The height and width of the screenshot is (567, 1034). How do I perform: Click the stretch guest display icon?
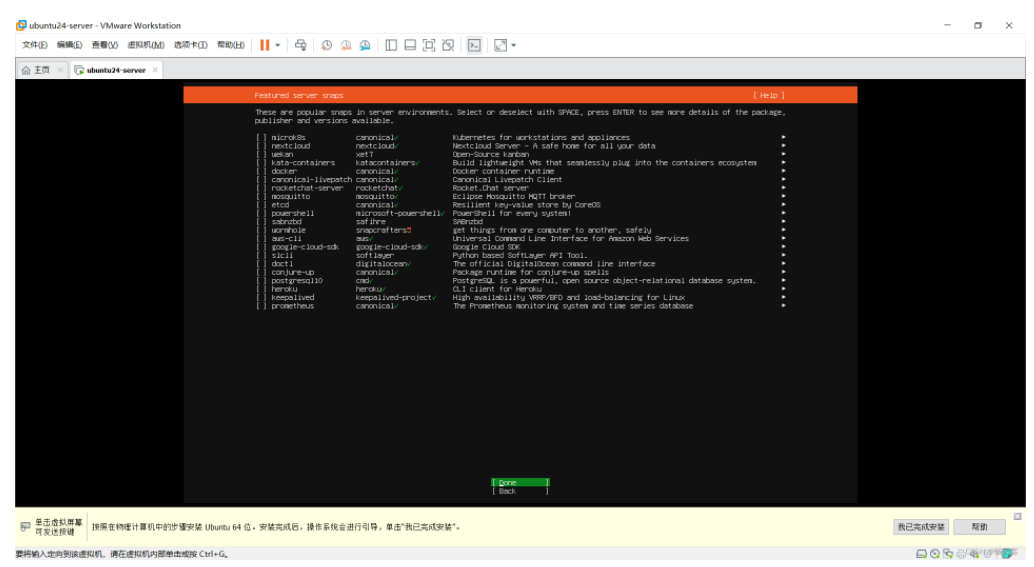[x=501, y=45]
